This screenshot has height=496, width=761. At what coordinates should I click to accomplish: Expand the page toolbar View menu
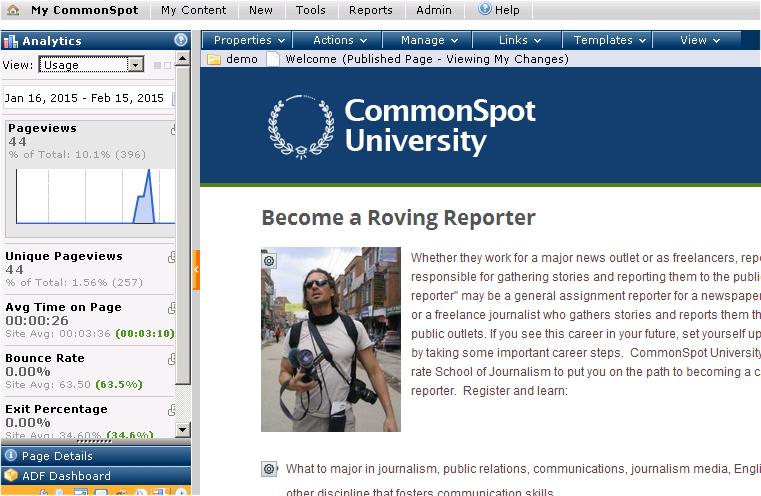click(697, 40)
